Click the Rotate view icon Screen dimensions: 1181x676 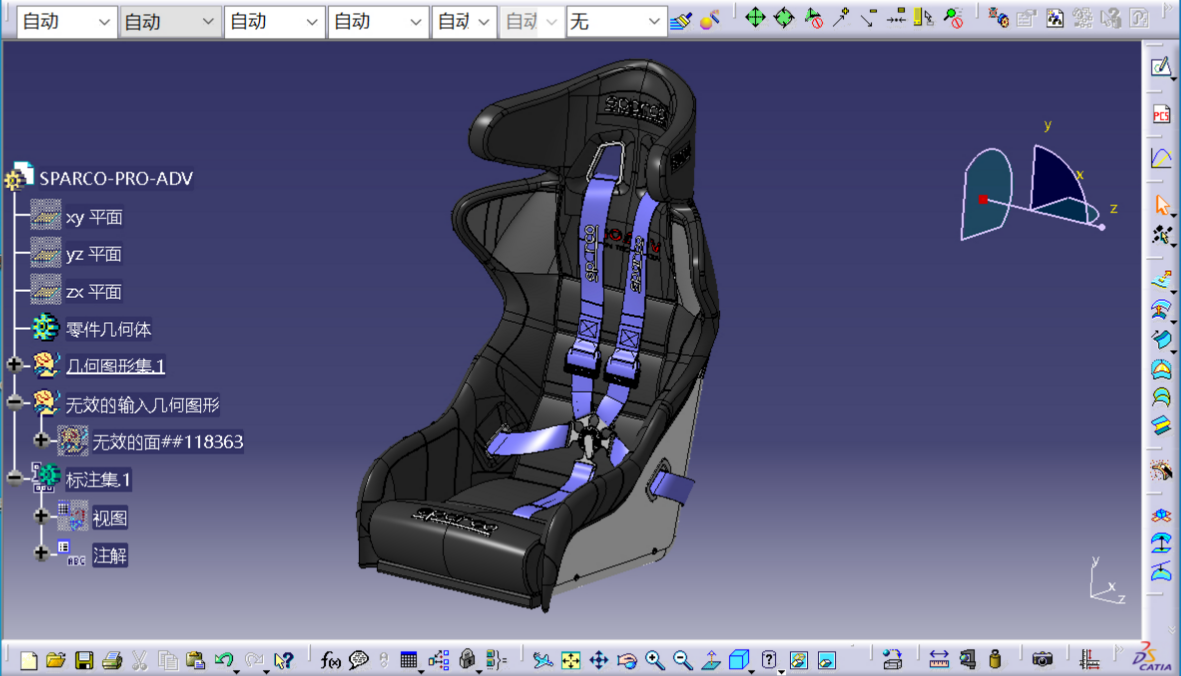[627, 660]
